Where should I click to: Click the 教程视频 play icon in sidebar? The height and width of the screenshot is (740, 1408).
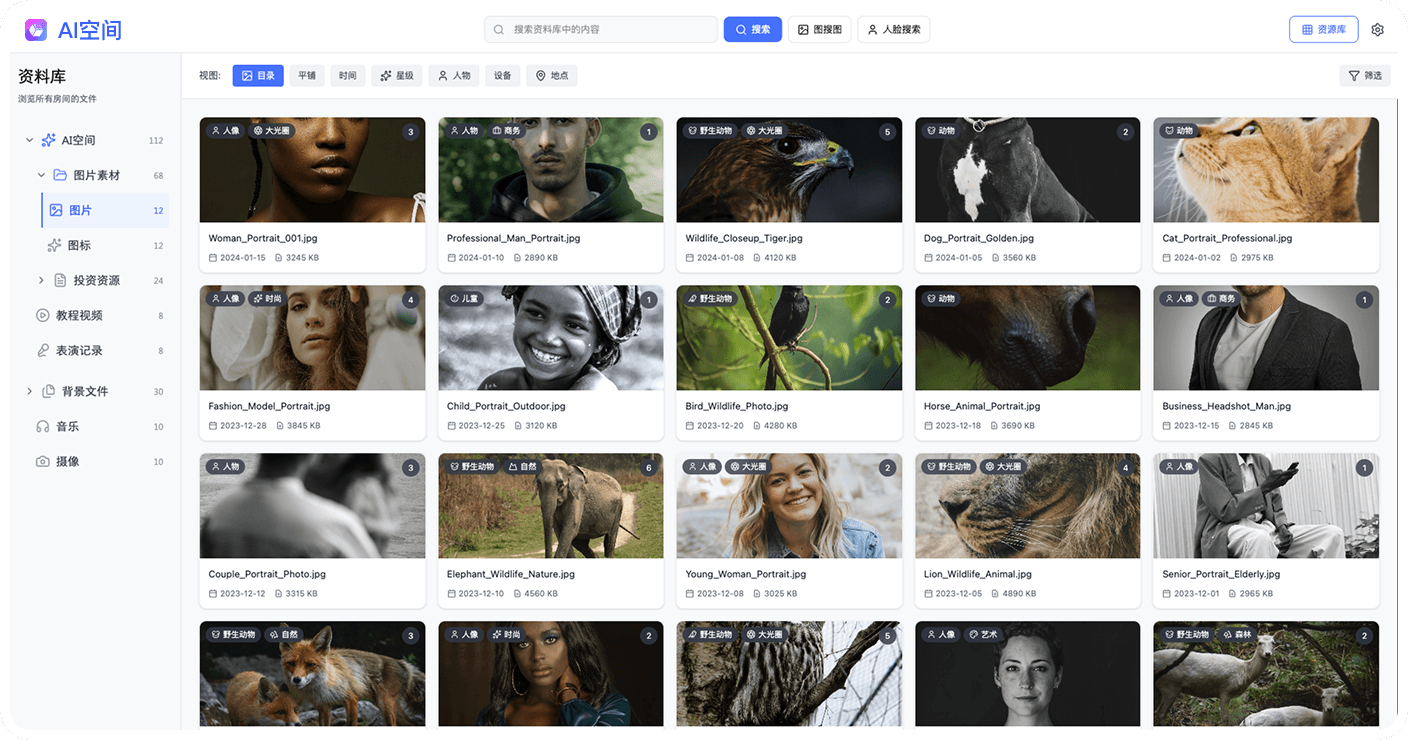pos(43,315)
